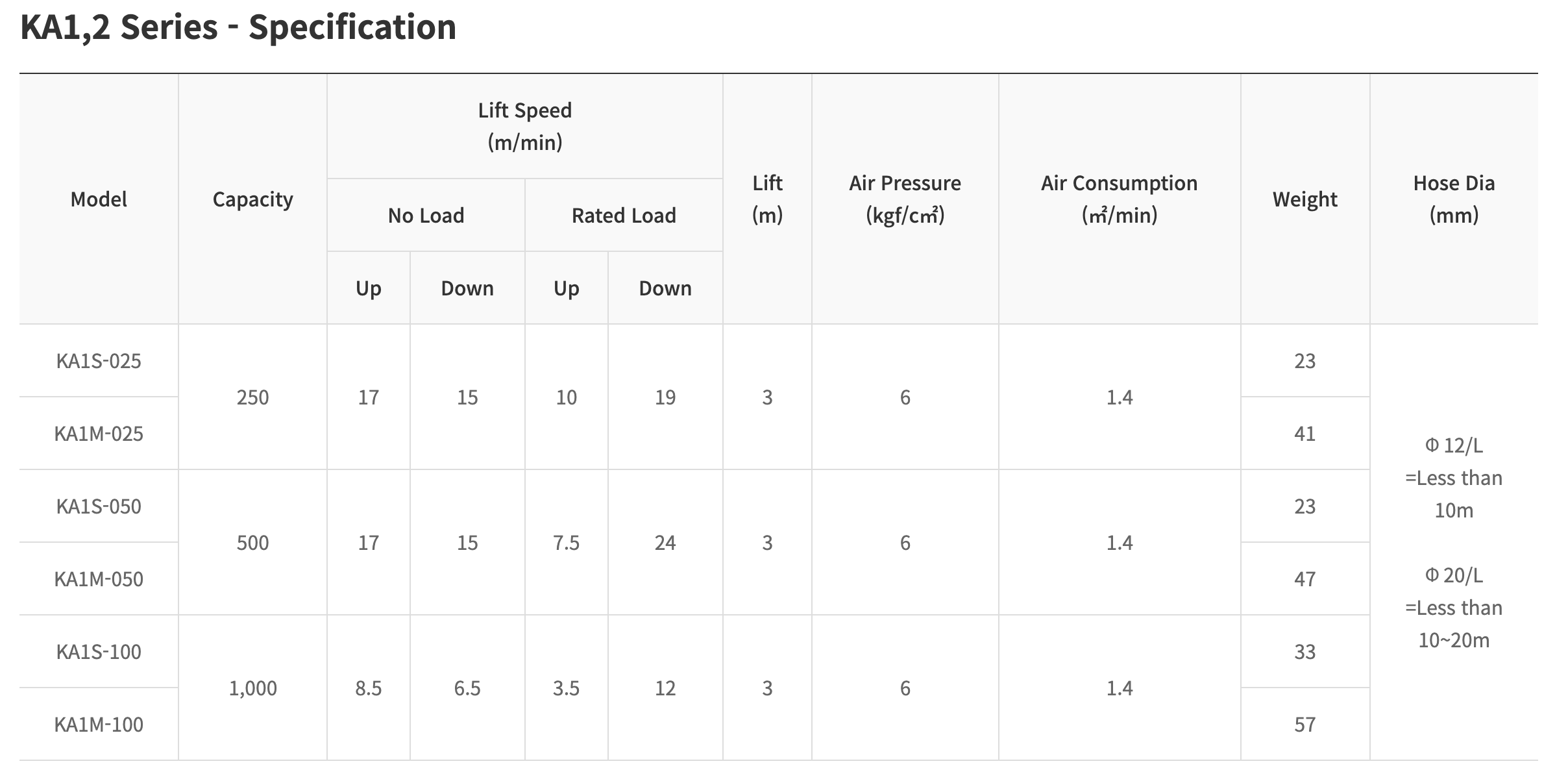Select the Weight column header
The height and width of the screenshot is (770, 1568).
1305,199
